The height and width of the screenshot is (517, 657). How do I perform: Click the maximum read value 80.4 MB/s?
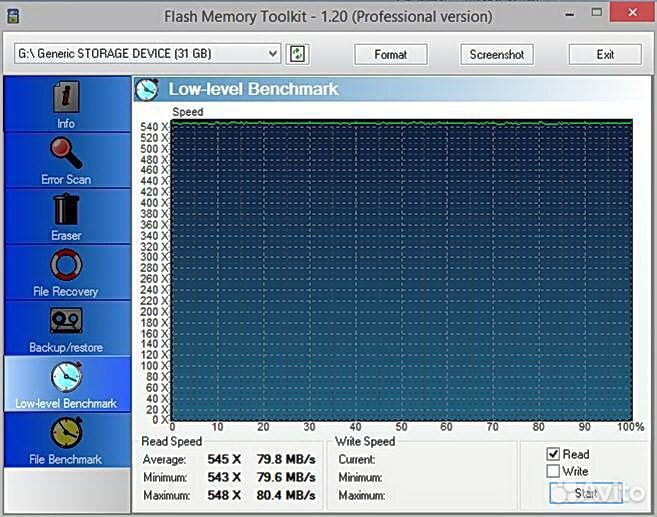(286, 495)
